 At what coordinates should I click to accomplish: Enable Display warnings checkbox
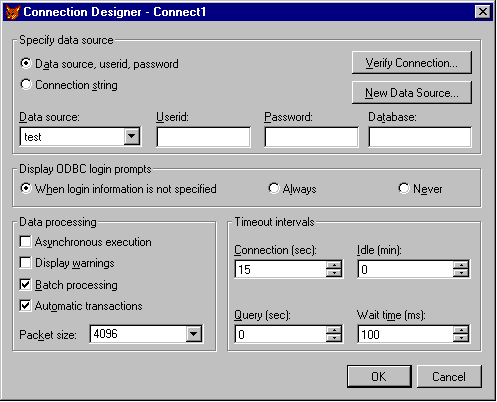tap(25, 263)
